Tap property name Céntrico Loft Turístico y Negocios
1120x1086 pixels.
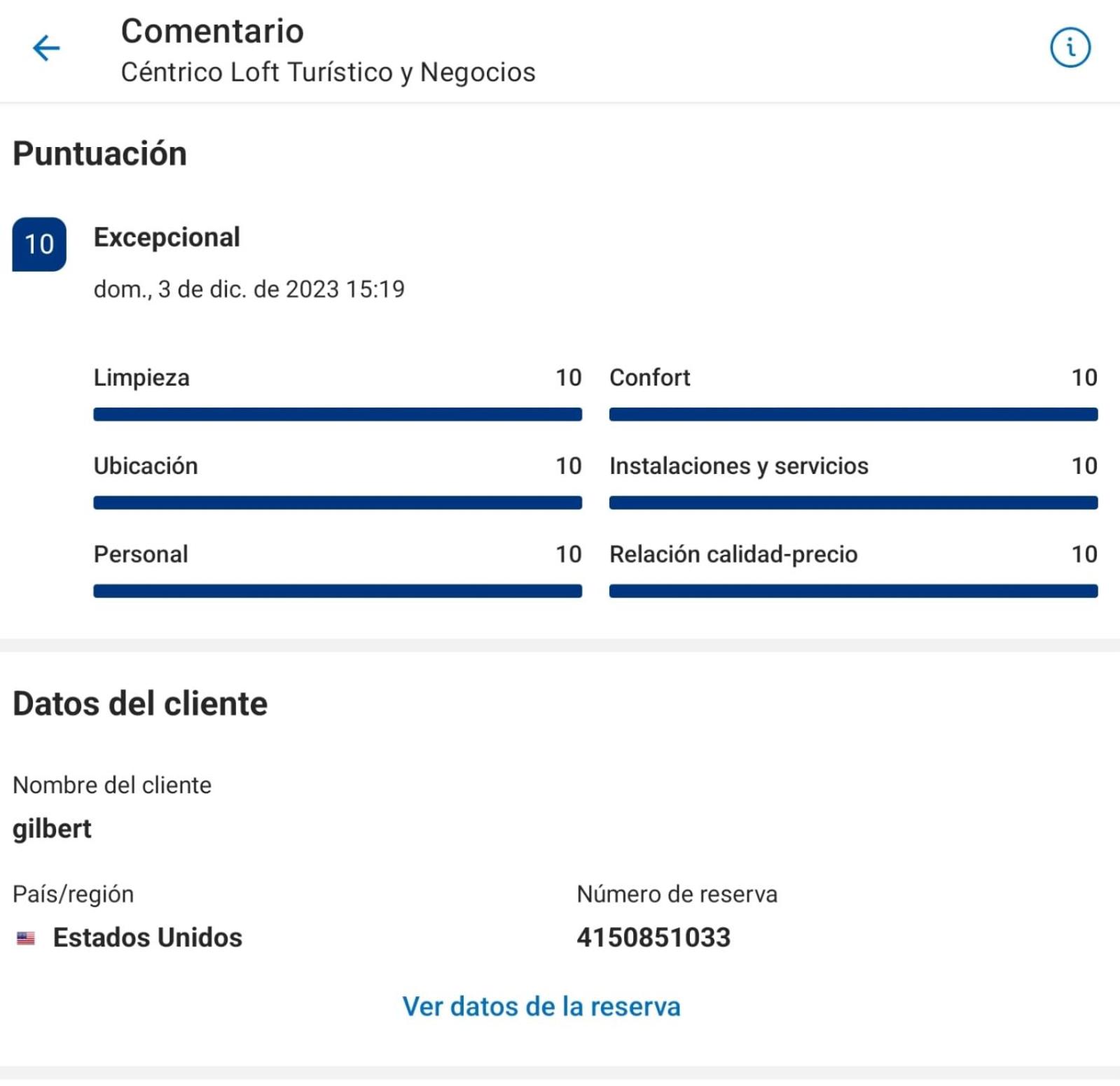328,72
